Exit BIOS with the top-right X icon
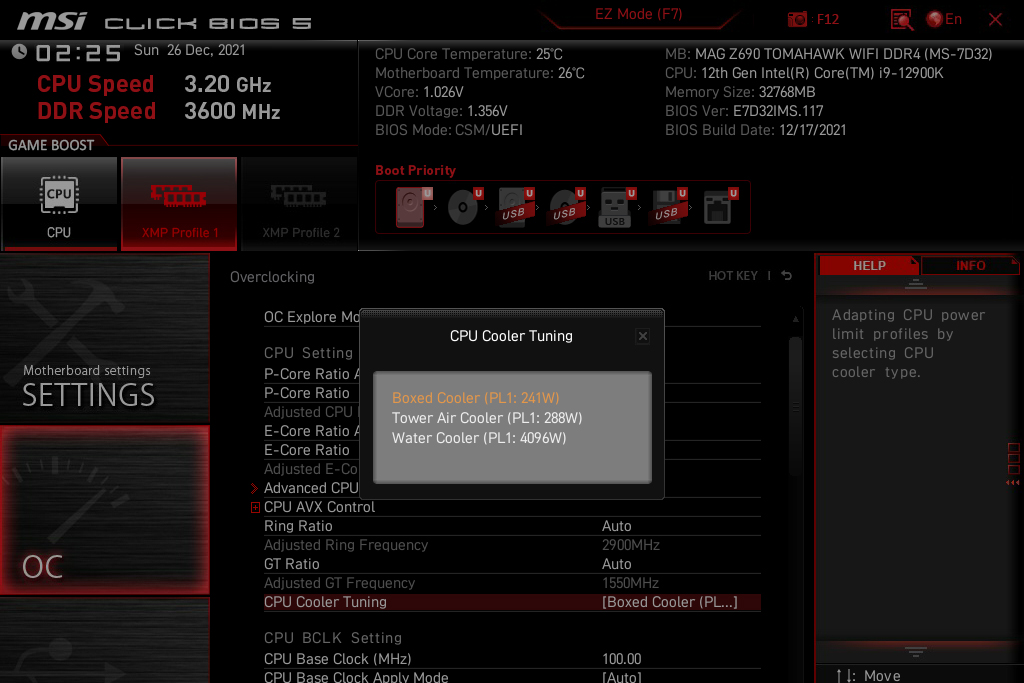This screenshot has height=683, width=1024. 995,20
